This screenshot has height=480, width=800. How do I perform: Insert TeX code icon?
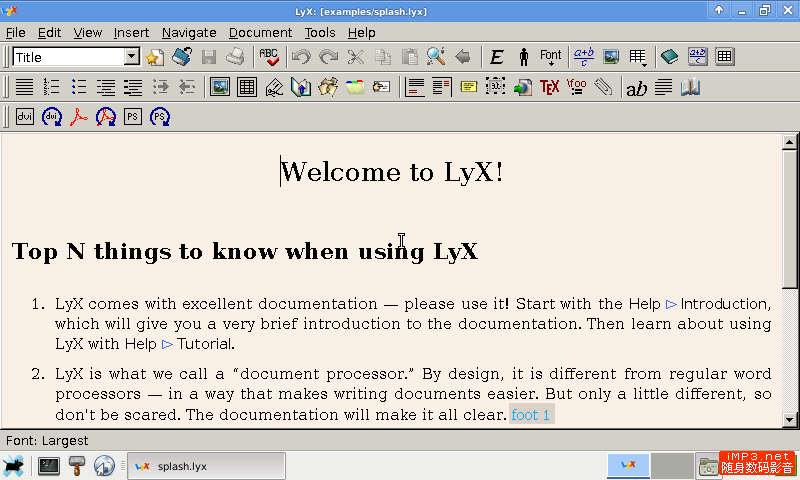pos(549,87)
